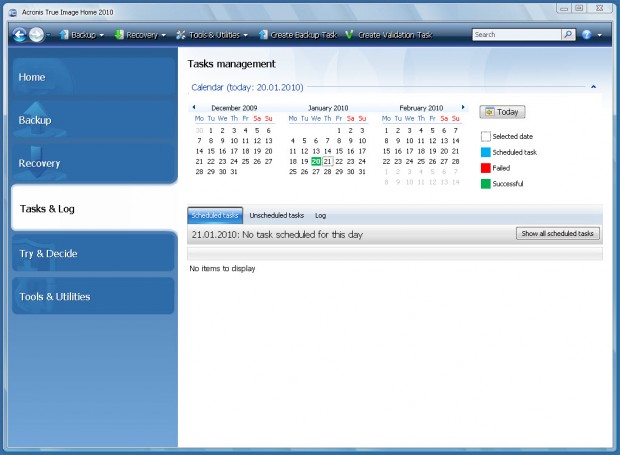The width and height of the screenshot is (620, 455).
Task: Click Create Validation Task in toolbar
Action: [x=389, y=35]
